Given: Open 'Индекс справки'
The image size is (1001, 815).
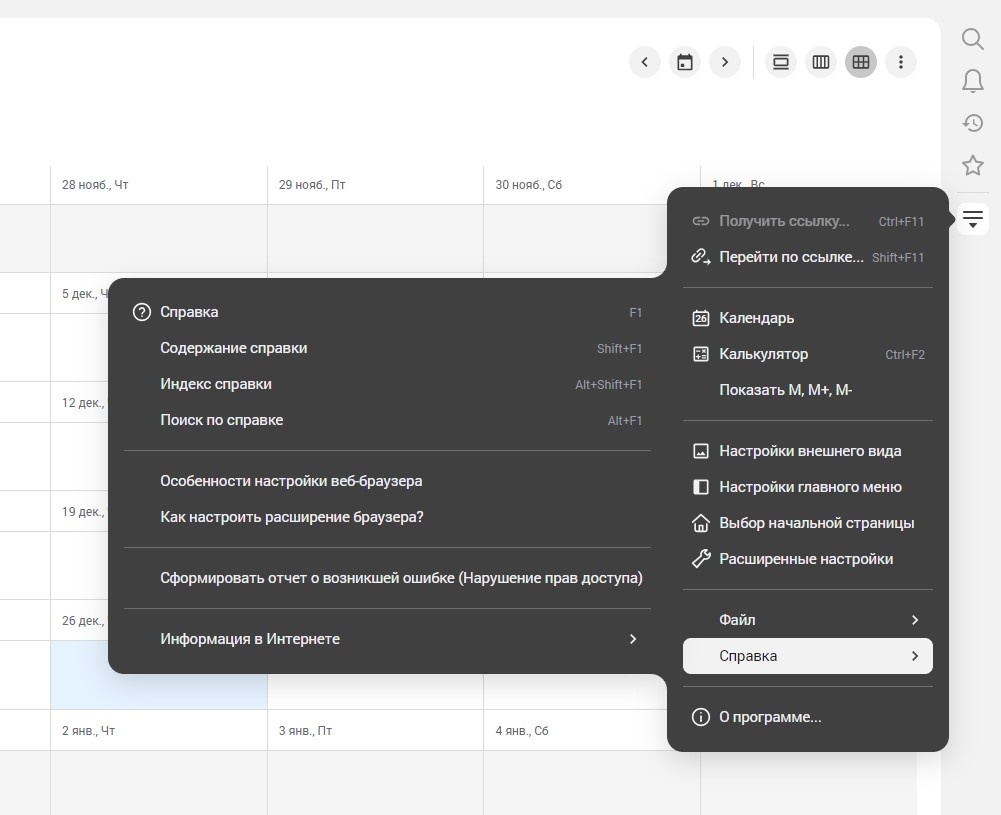Looking at the screenshot, I should tap(388, 384).
